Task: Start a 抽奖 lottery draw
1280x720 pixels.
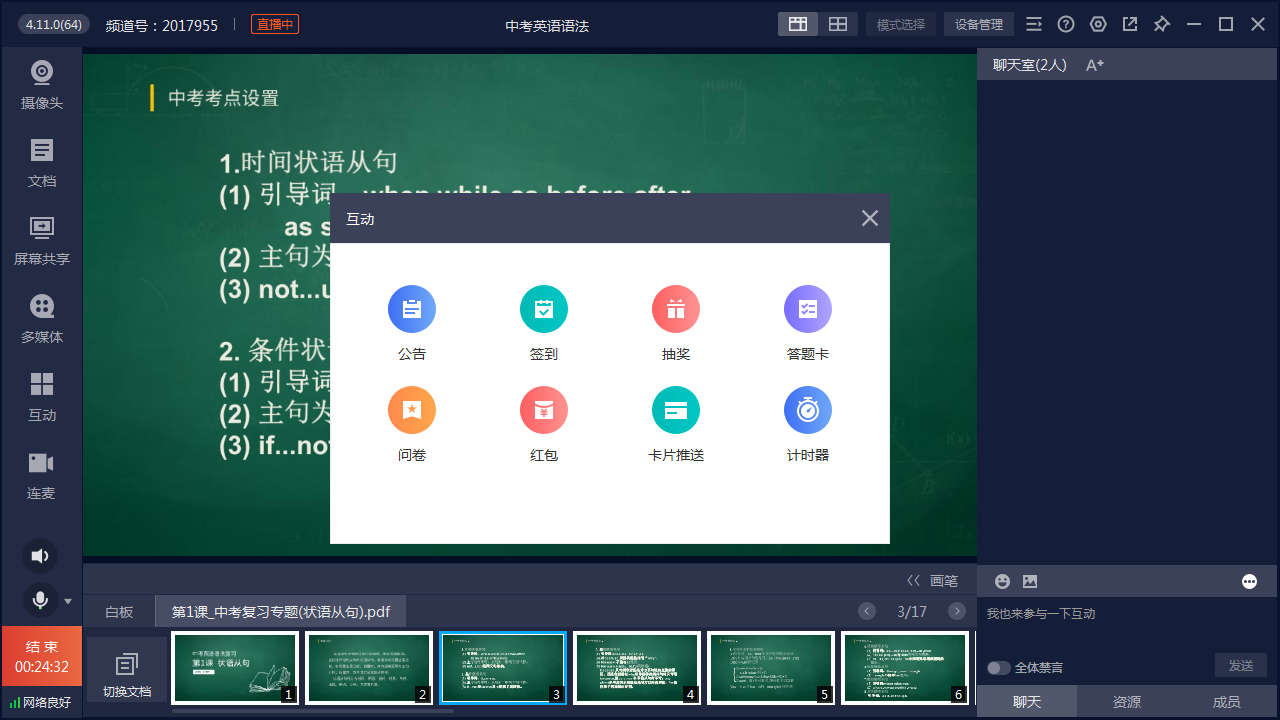Action: 675,310
